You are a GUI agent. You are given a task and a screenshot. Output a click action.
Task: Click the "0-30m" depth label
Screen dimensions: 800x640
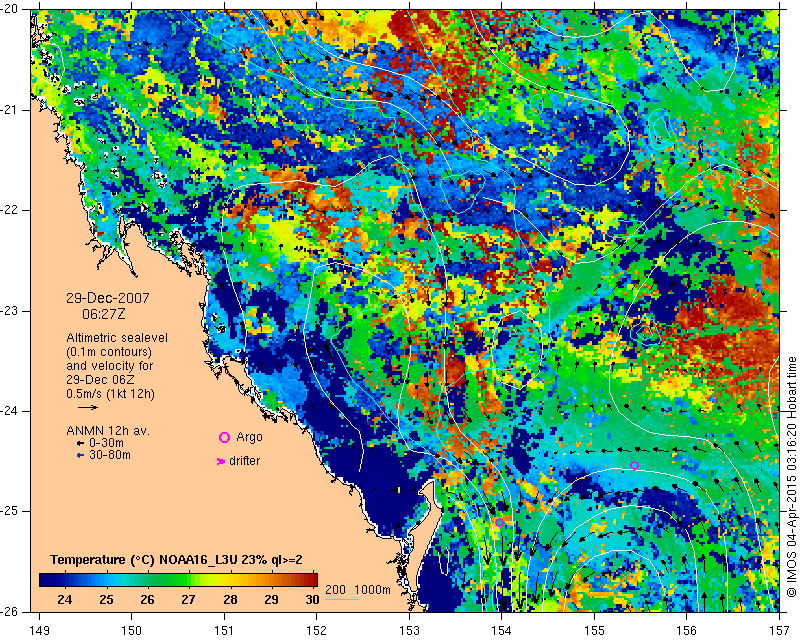coord(106,443)
